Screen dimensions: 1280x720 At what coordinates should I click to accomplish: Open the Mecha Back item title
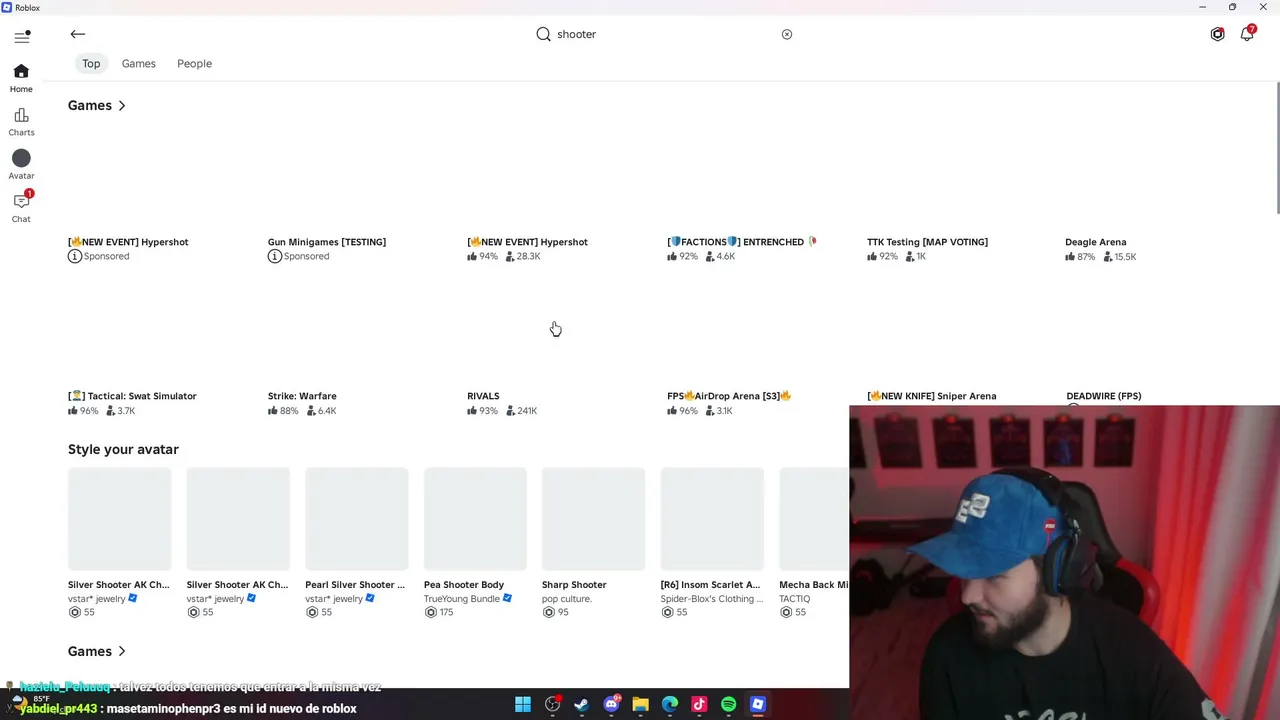click(814, 585)
